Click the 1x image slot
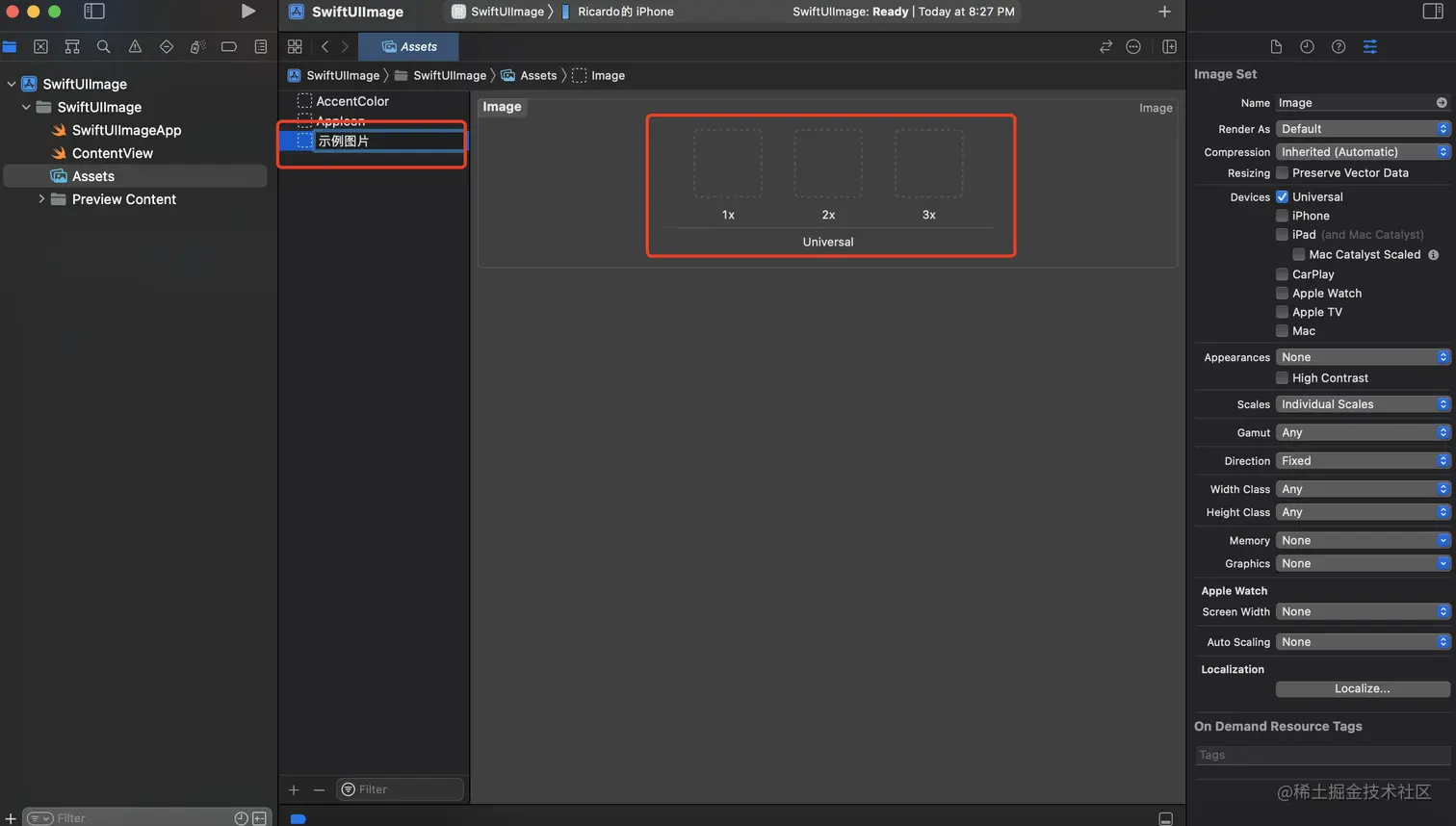Viewport: 1456px width, 826px height. pyautogui.click(x=728, y=164)
